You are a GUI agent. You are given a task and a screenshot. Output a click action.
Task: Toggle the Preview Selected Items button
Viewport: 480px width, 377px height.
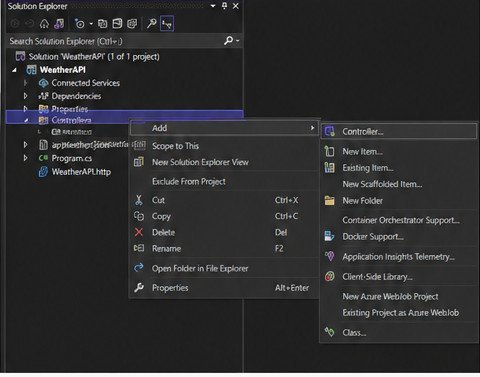click(x=167, y=24)
